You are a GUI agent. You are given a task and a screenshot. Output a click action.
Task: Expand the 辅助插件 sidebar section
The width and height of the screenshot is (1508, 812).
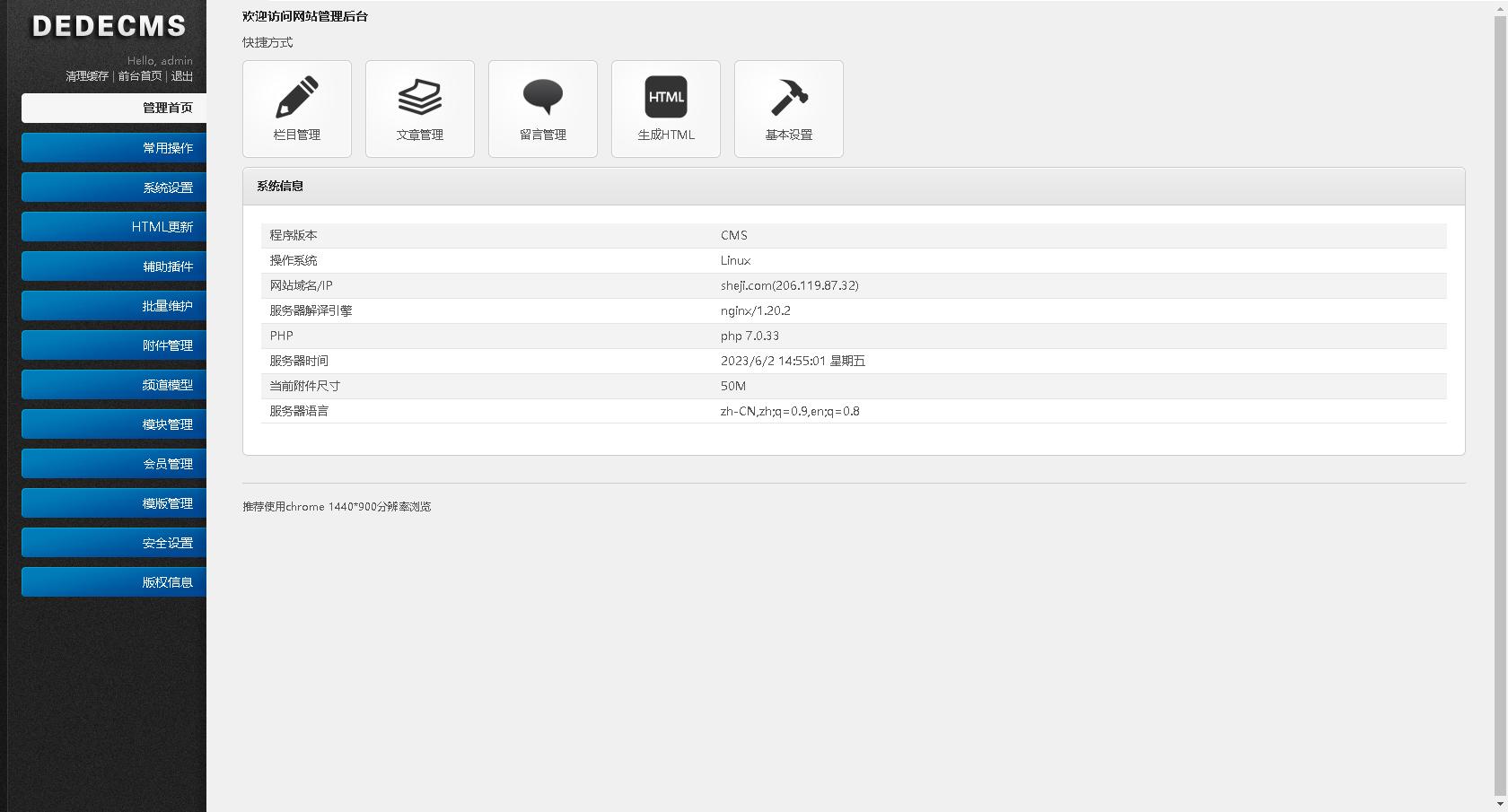pyautogui.click(x=113, y=266)
